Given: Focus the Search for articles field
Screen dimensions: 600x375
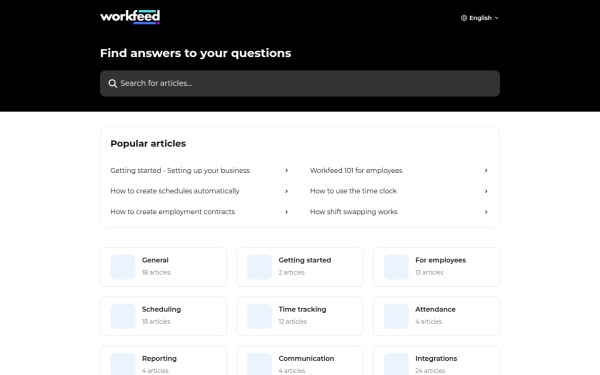Looking at the screenshot, I should click(300, 83).
